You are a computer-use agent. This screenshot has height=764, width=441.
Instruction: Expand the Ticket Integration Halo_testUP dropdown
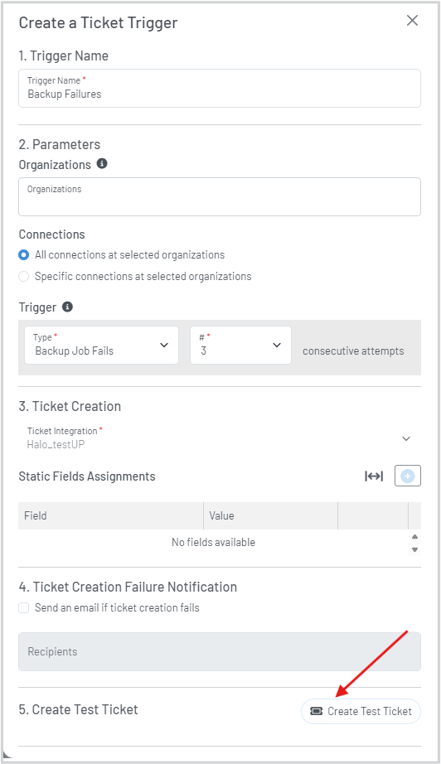pyautogui.click(x=219, y=438)
